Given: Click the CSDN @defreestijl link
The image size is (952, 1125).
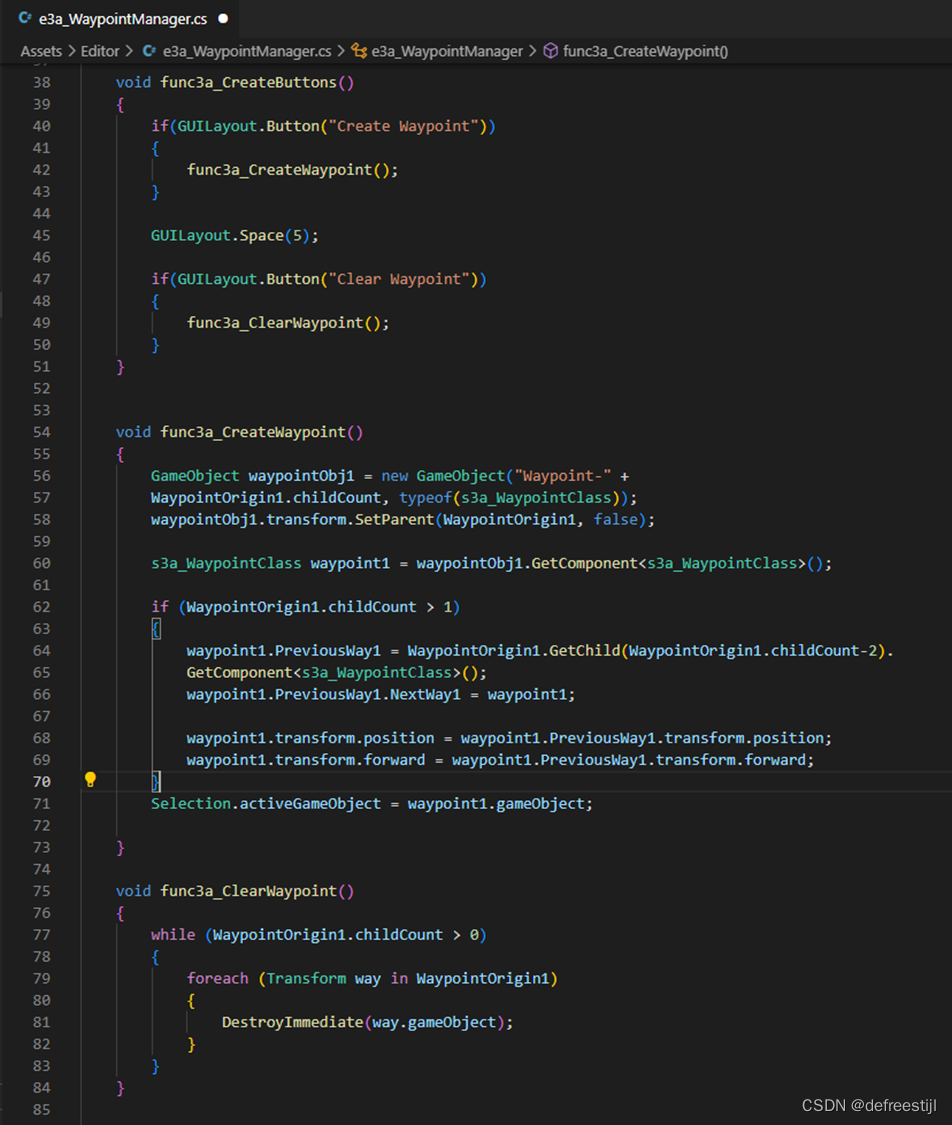Looking at the screenshot, I should click(x=872, y=1105).
